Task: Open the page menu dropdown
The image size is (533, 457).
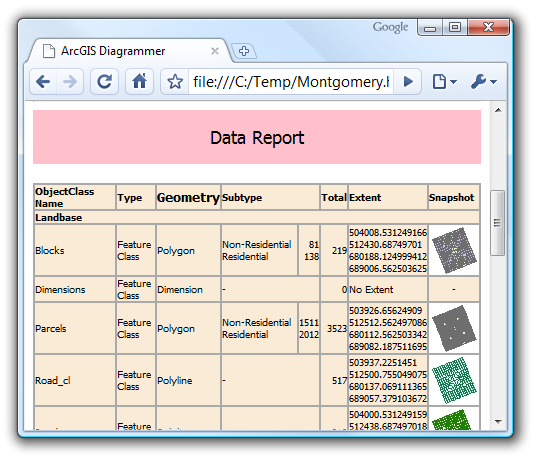Action: click(x=444, y=82)
